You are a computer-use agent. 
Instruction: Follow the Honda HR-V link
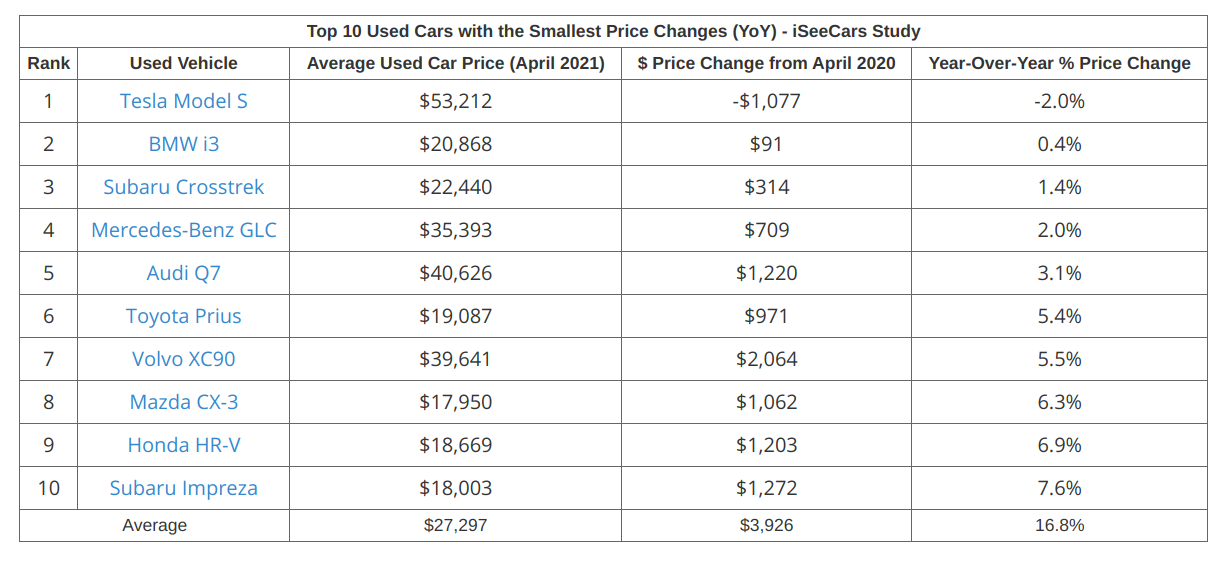[184, 445]
